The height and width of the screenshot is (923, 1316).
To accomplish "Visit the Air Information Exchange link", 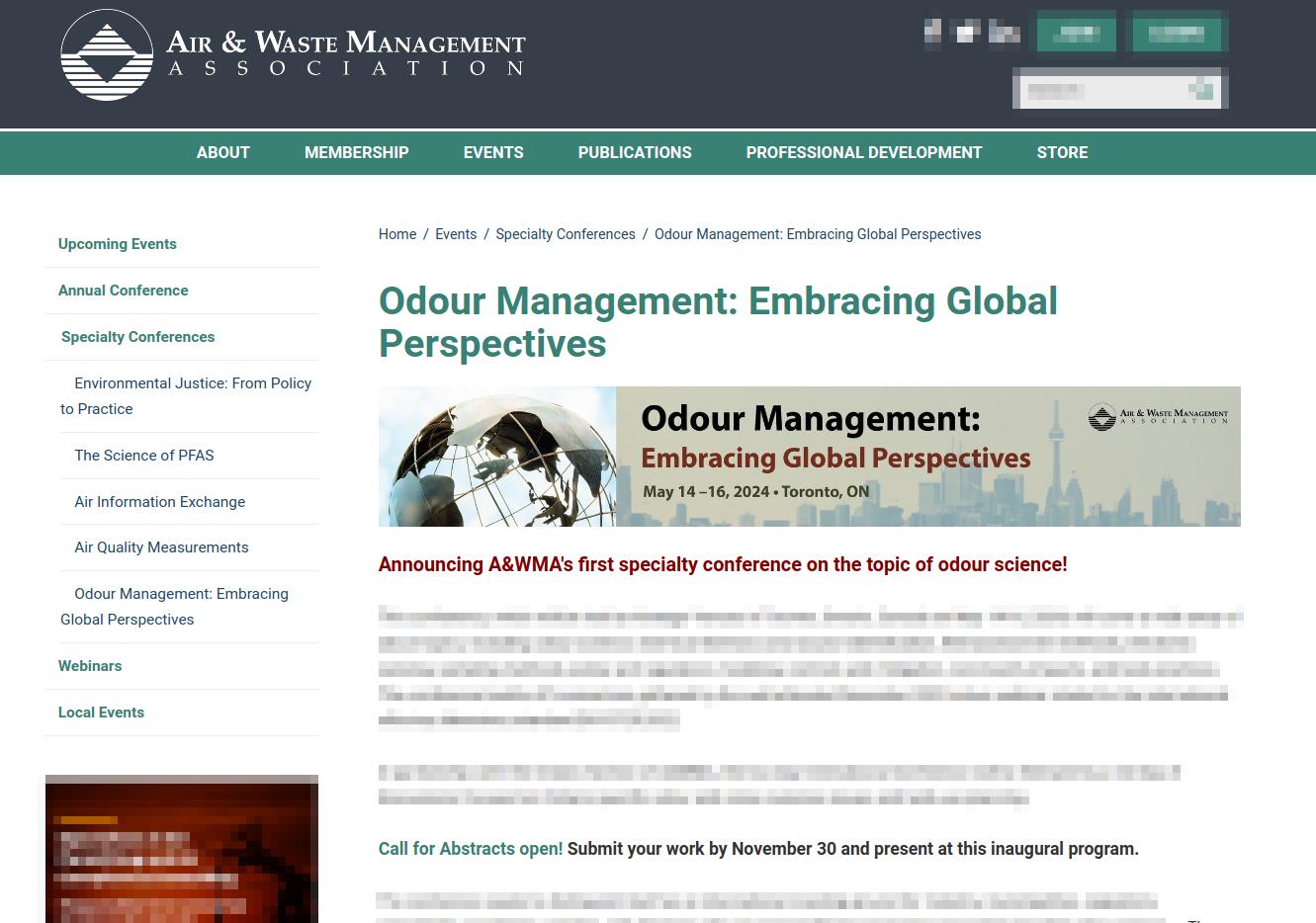I will click(x=160, y=502).
